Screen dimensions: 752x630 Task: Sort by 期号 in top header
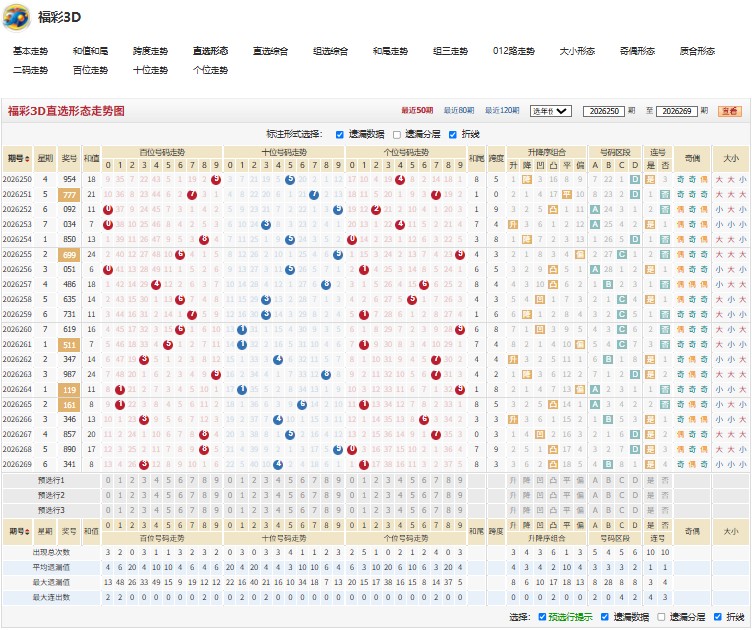click(19, 159)
